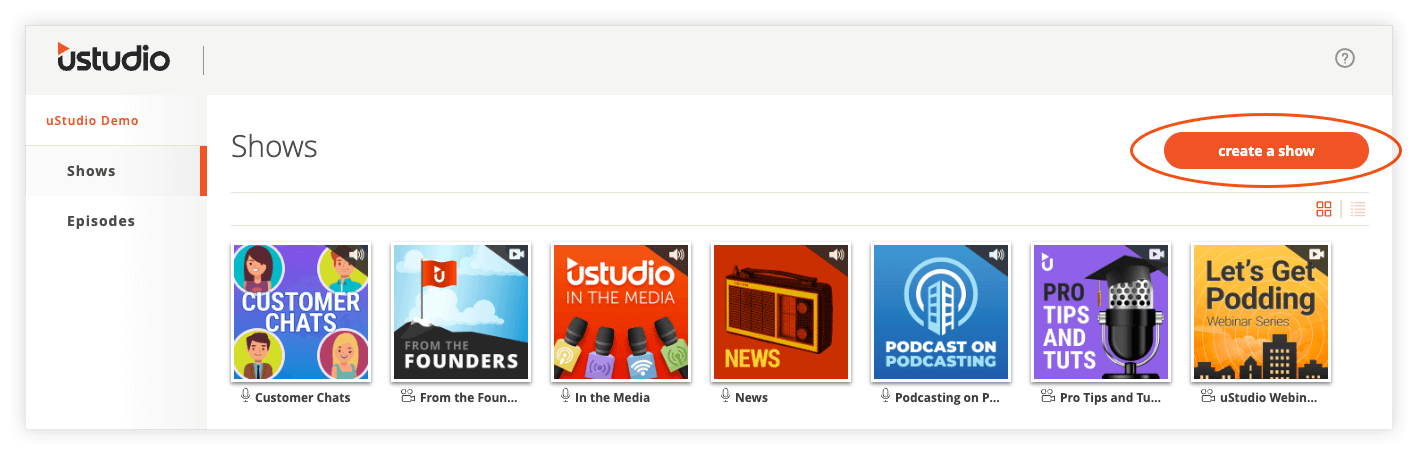The height and width of the screenshot is (455, 1418).
Task: Click audio badge on Podcast on Podcasting
Action: point(997,255)
